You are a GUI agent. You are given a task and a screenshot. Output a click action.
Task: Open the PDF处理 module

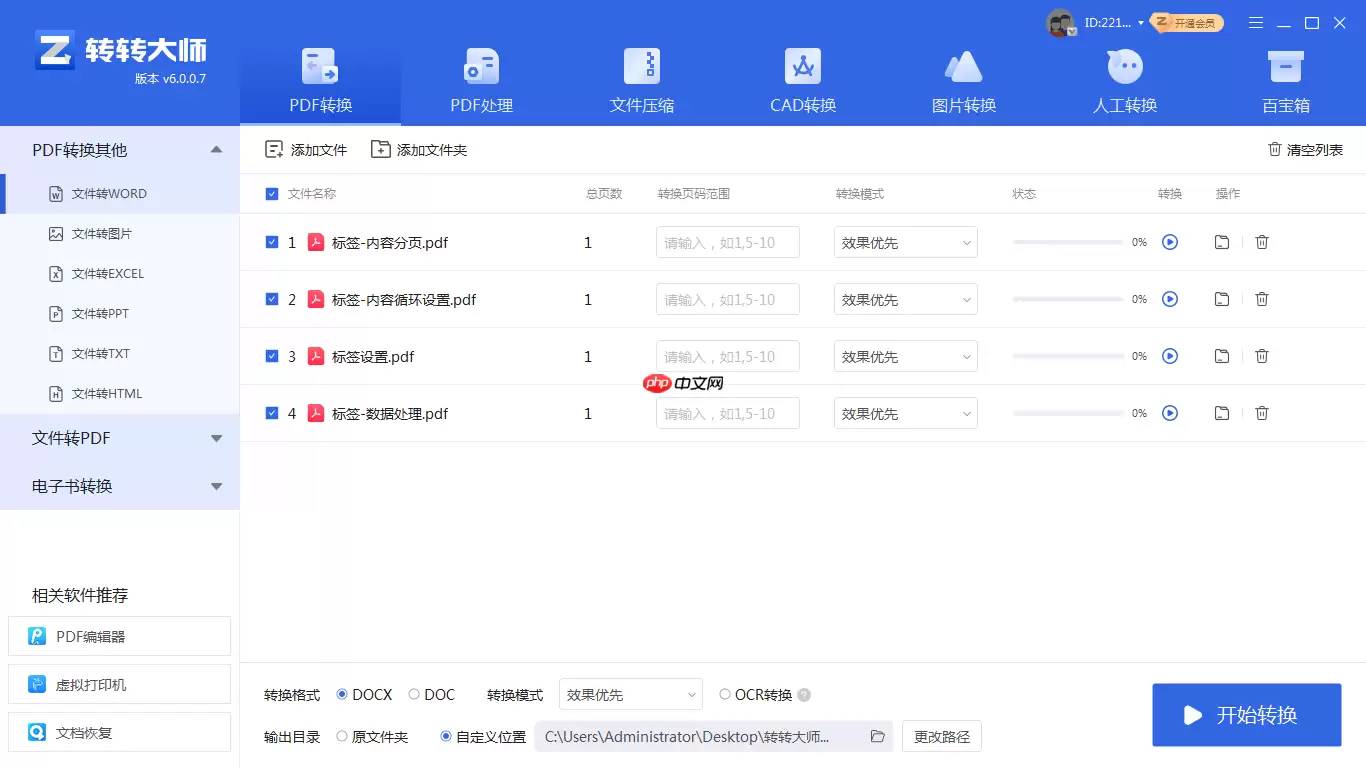click(480, 80)
